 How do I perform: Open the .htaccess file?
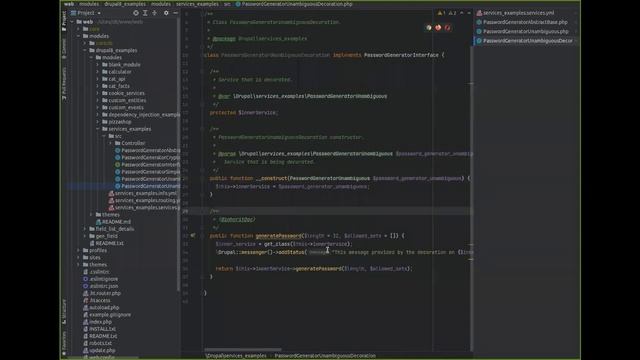click(x=97, y=300)
